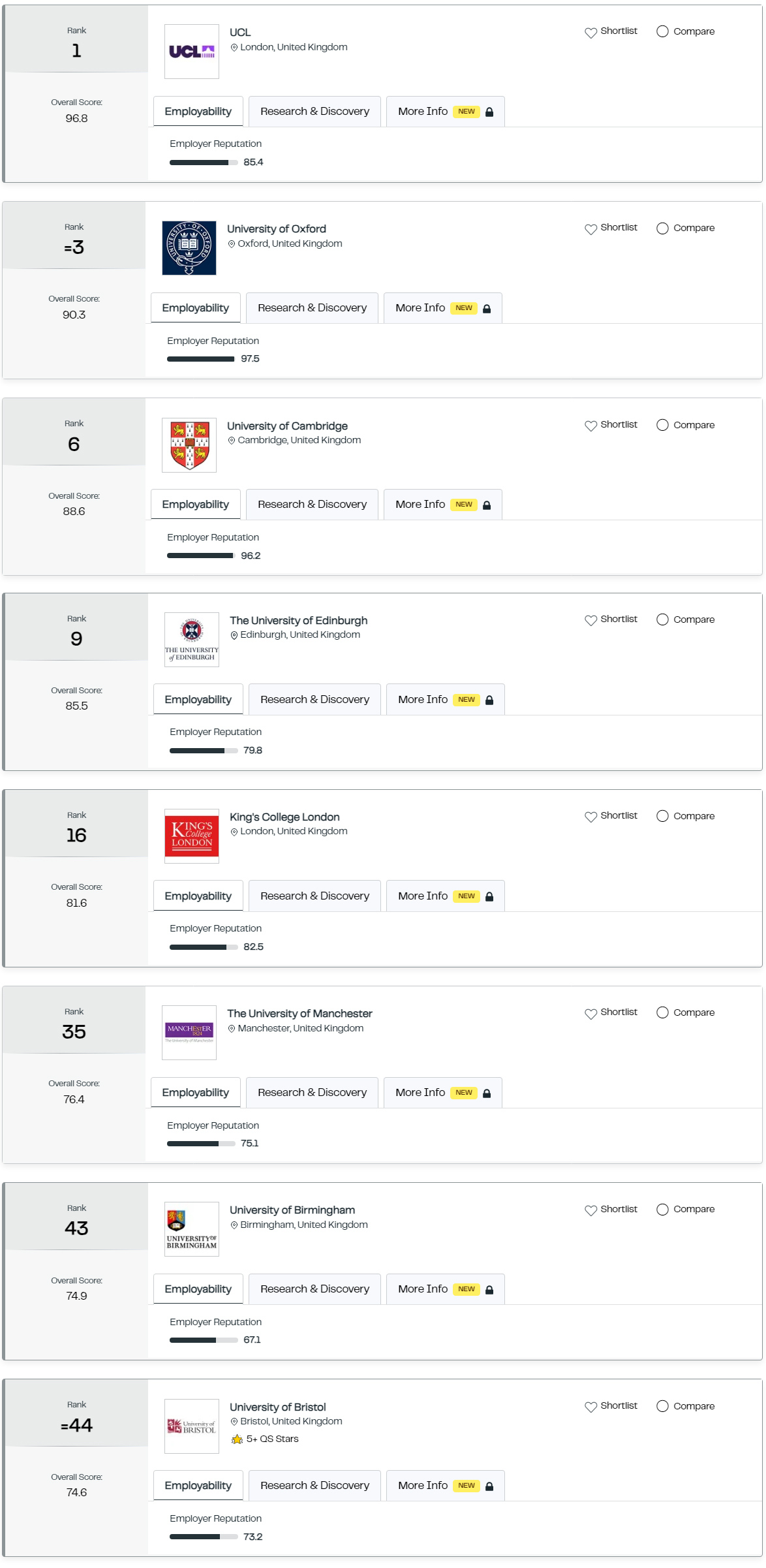Click the King's College London logo
This screenshot has width=766, height=1568.
coord(192,836)
